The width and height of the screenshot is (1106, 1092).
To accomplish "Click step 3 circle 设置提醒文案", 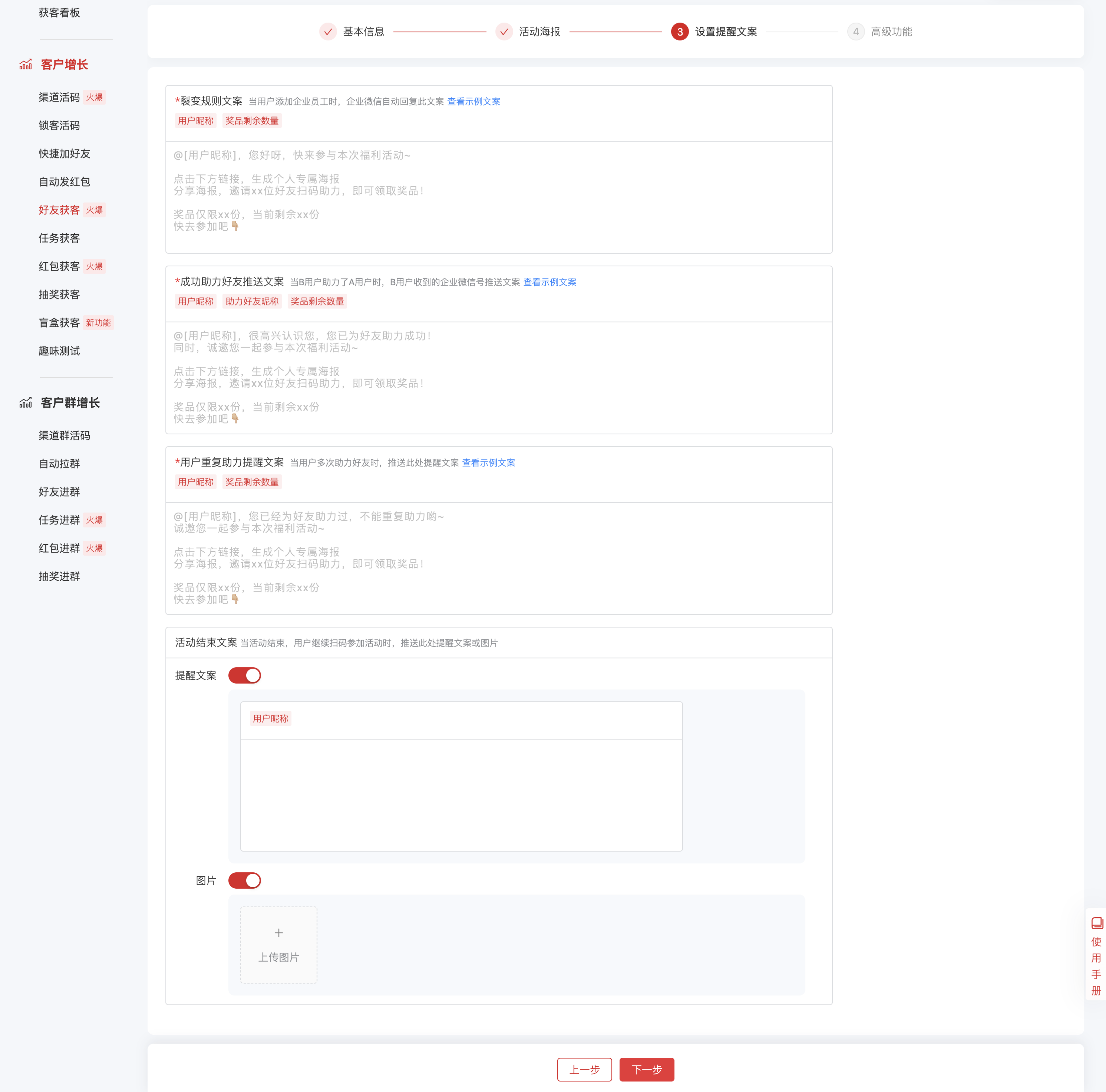I will coord(680,32).
